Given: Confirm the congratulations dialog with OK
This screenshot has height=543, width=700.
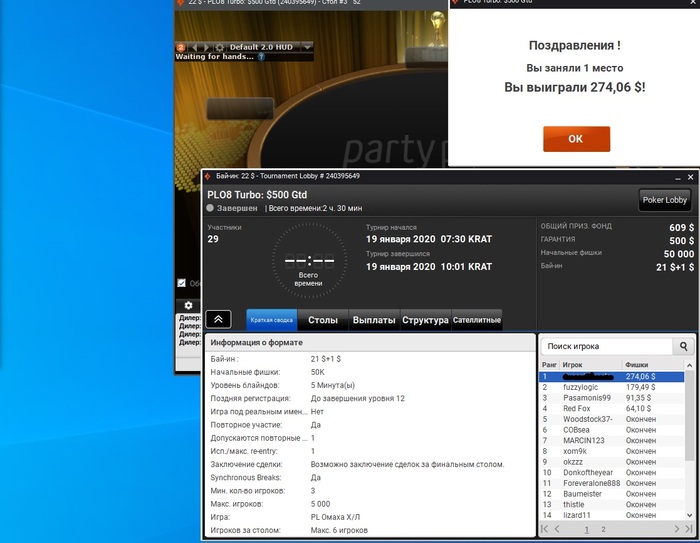Looking at the screenshot, I should (x=576, y=139).
